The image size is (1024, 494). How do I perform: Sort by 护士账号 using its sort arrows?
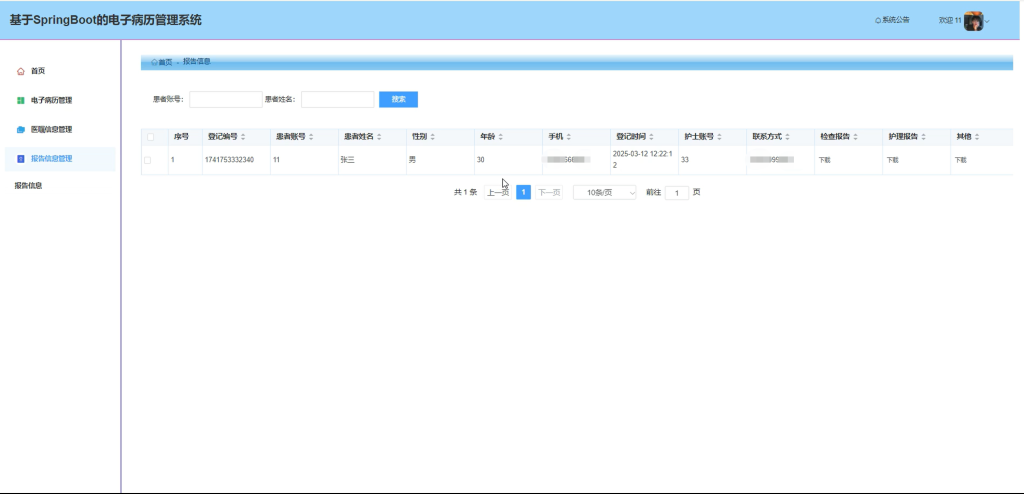click(719, 137)
